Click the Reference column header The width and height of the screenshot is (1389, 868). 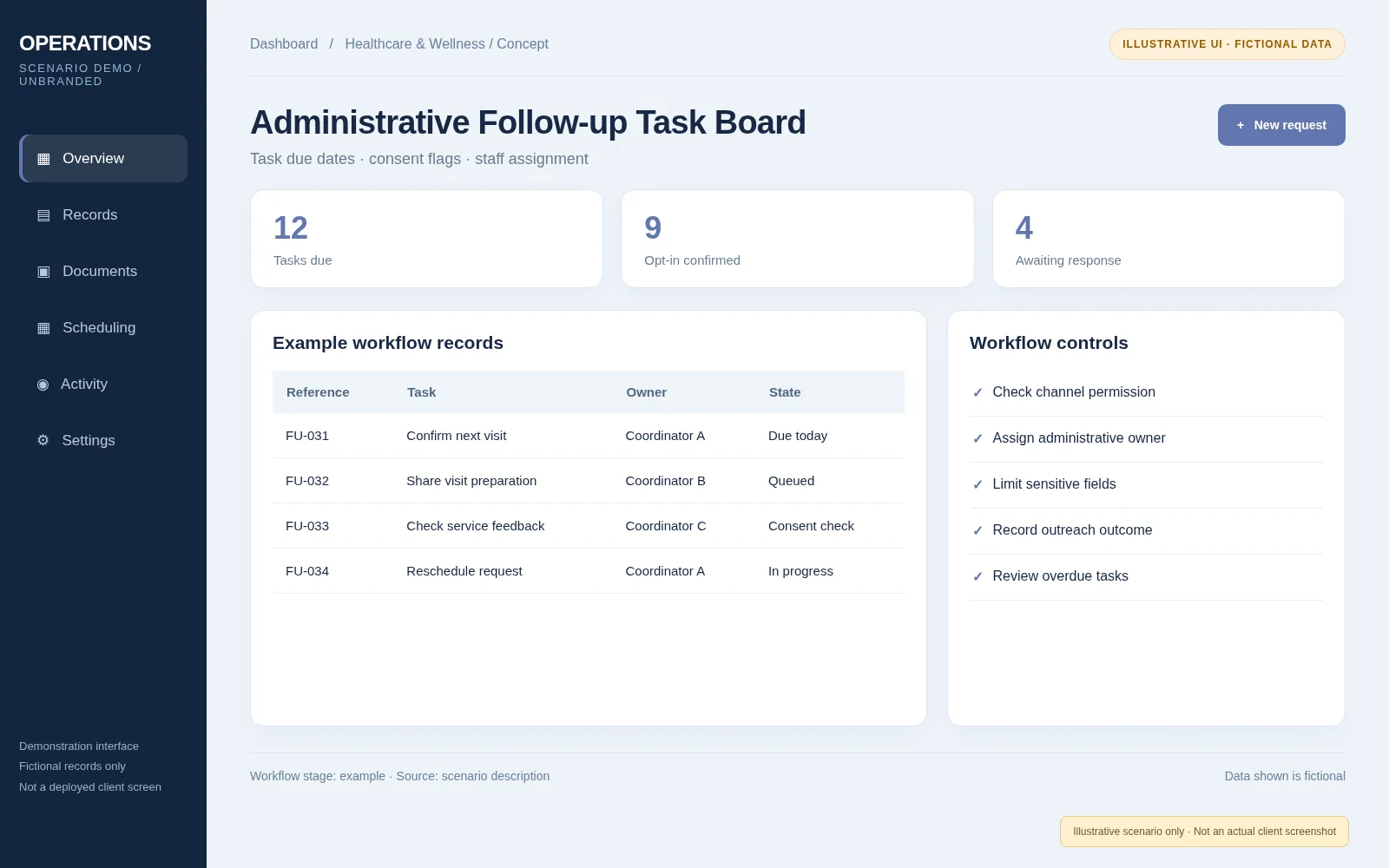[x=318, y=392]
